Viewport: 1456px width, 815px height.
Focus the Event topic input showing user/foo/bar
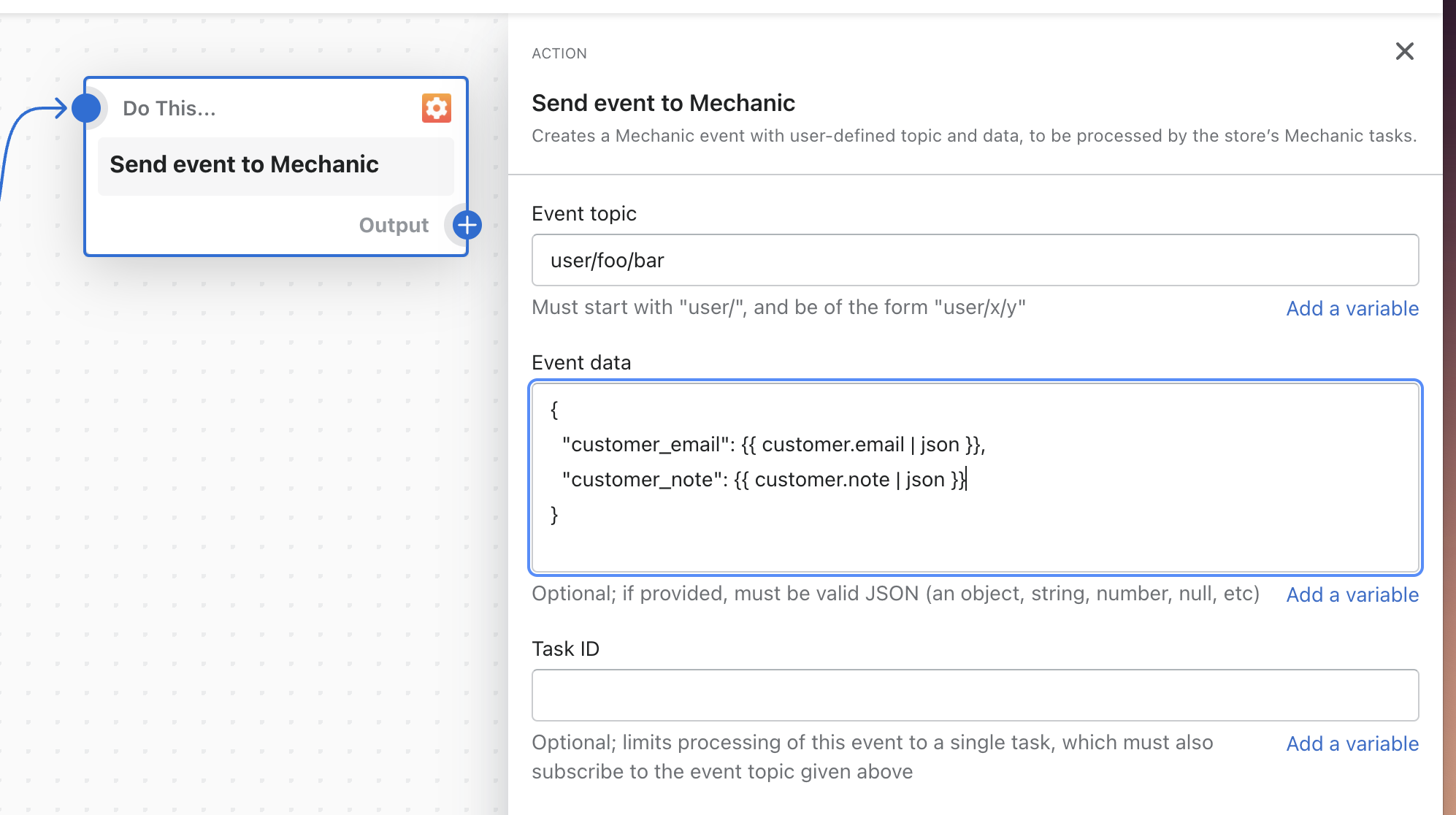pyautogui.click(x=975, y=260)
